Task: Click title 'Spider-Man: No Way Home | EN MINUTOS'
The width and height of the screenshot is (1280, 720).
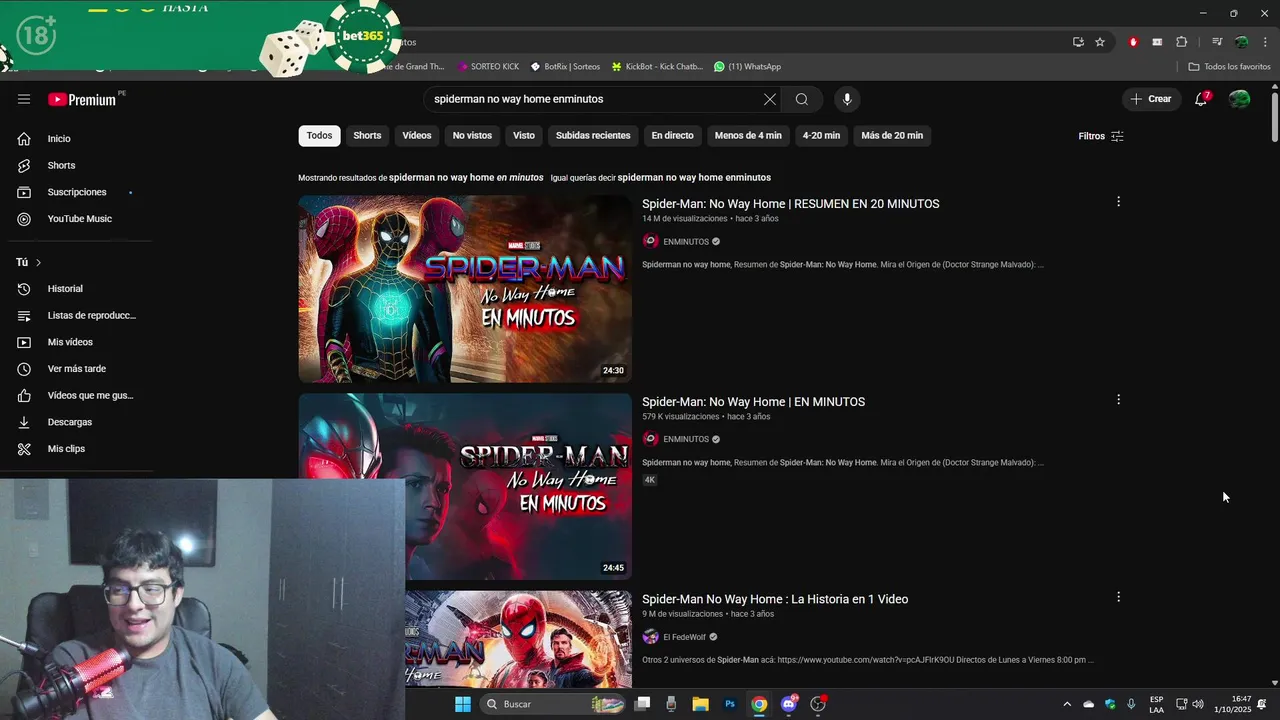Action: coord(753,402)
